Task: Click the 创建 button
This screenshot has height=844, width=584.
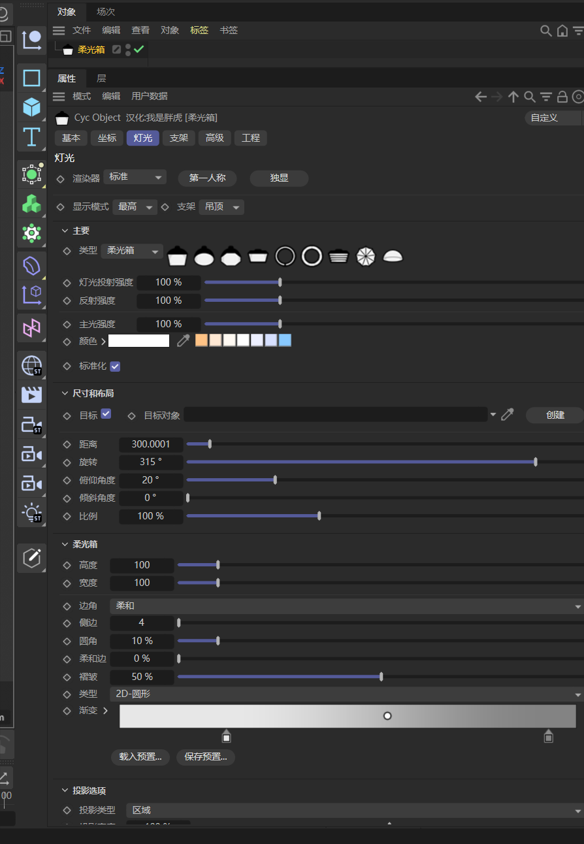Action: (554, 415)
